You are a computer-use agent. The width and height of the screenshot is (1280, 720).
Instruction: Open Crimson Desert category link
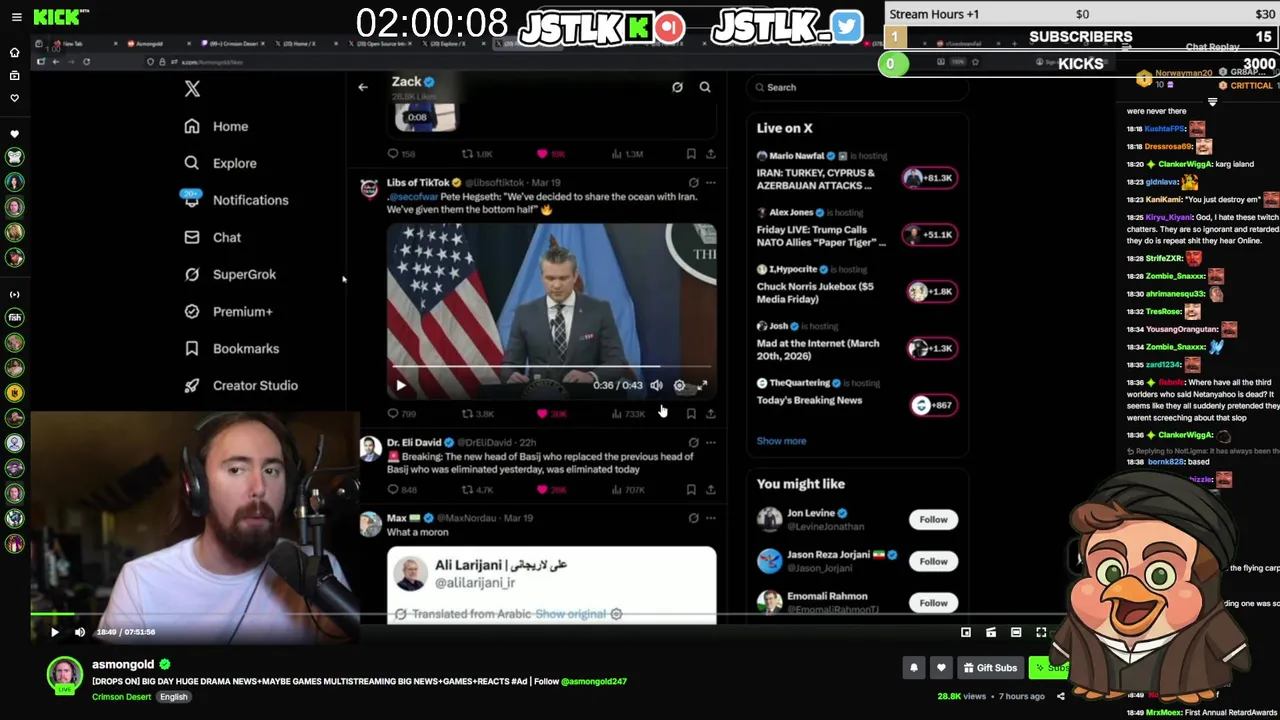tap(122, 697)
